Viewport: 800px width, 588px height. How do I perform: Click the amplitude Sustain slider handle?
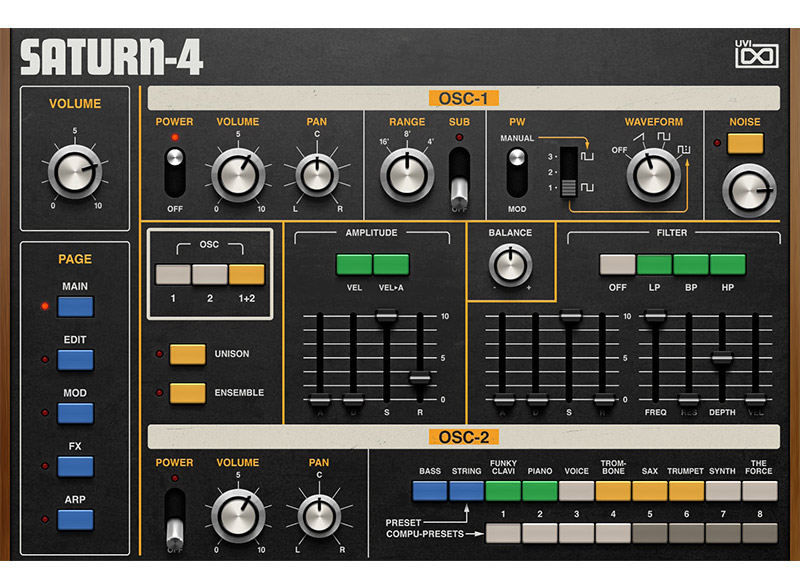[387, 316]
